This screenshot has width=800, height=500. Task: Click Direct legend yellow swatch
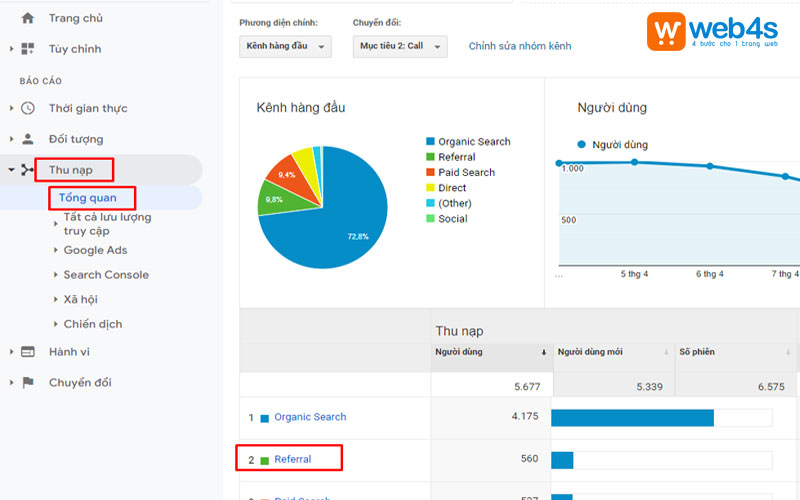point(430,187)
